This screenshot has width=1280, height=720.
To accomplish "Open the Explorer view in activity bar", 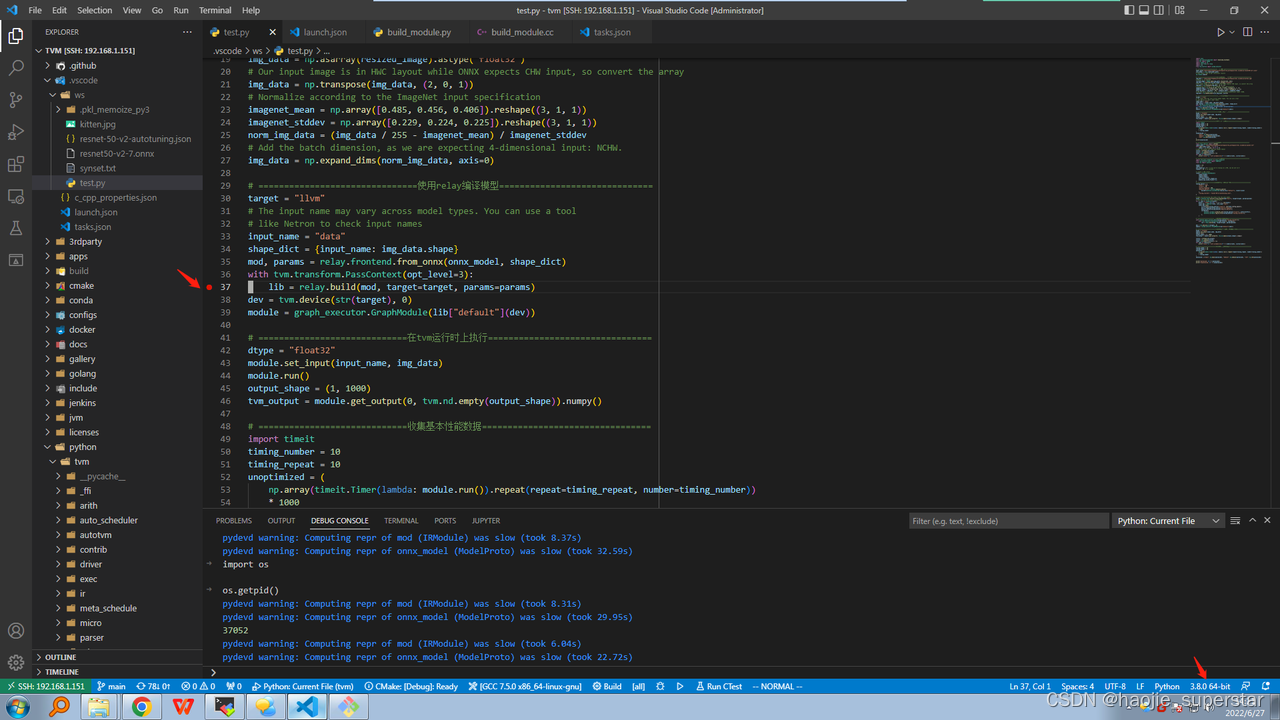I will click(x=16, y=36).
